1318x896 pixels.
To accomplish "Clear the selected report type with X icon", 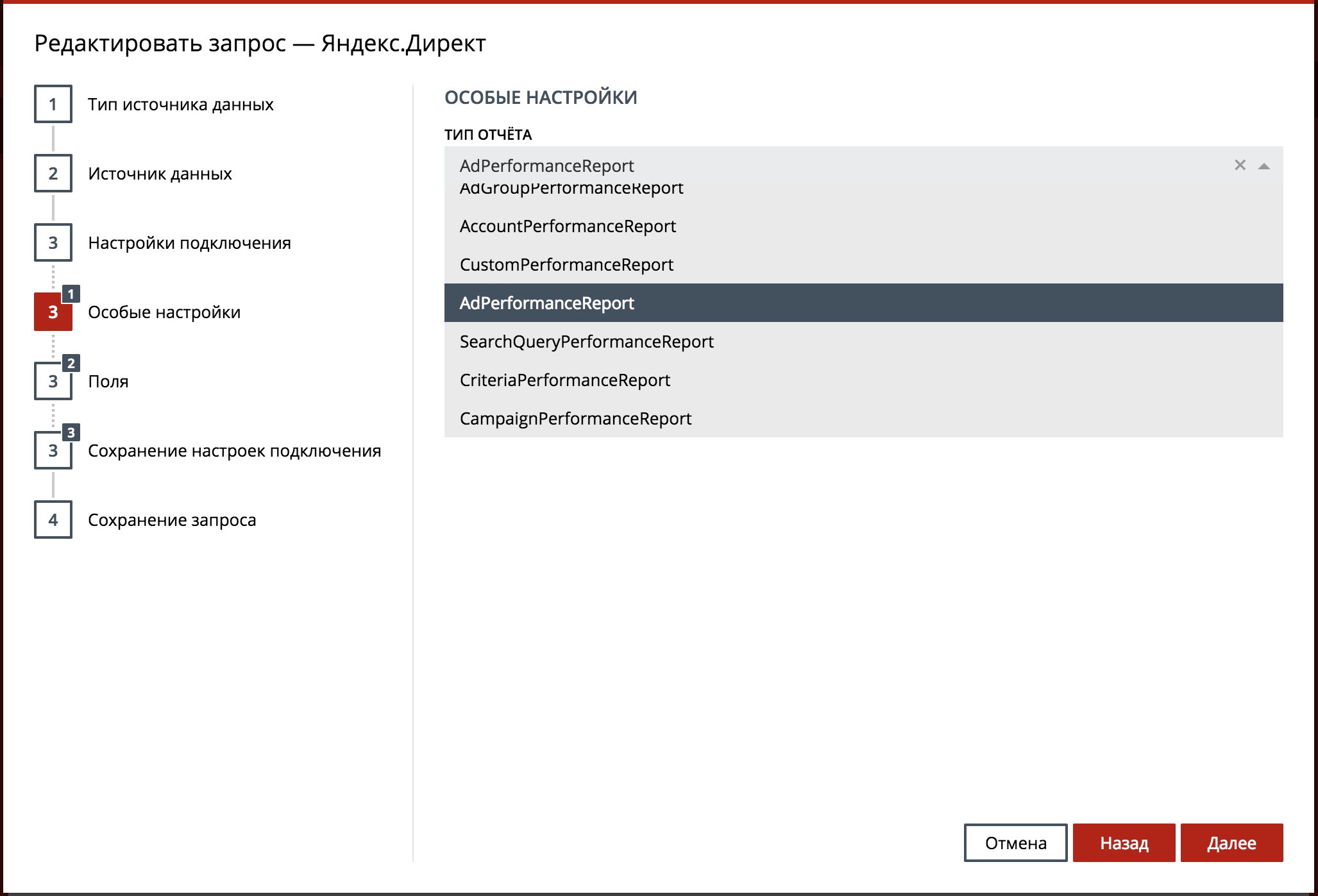I will click(1240, 165).
